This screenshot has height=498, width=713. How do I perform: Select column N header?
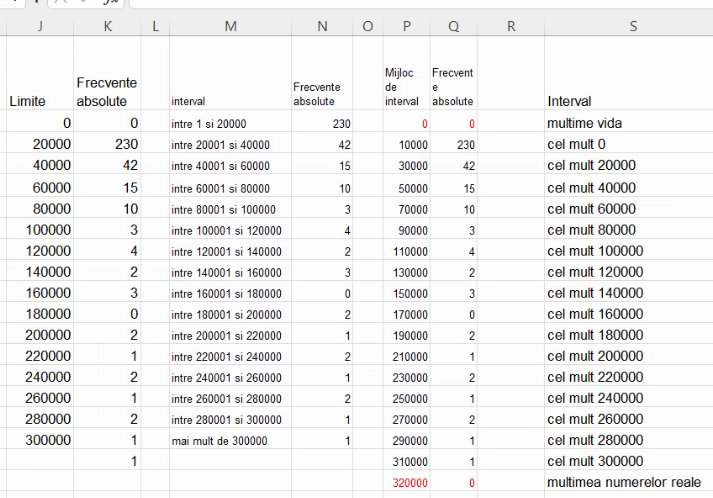coord(322,27)
